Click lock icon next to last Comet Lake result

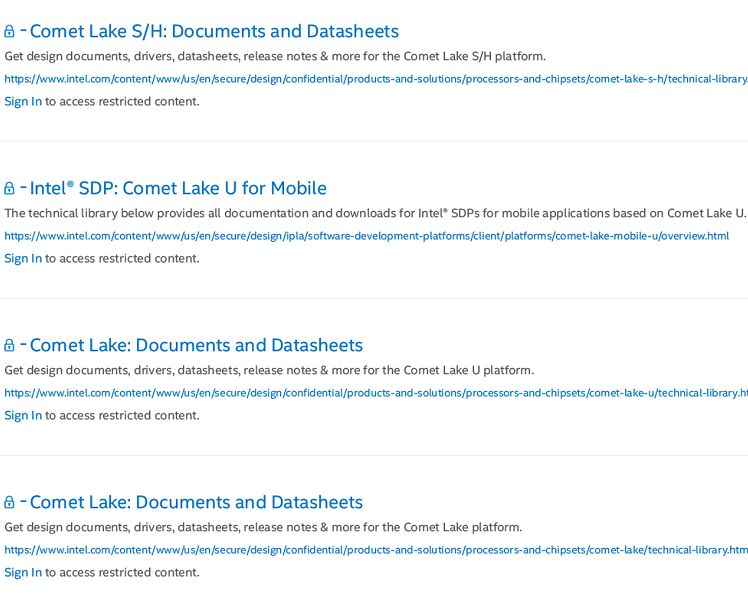[9, 502]
